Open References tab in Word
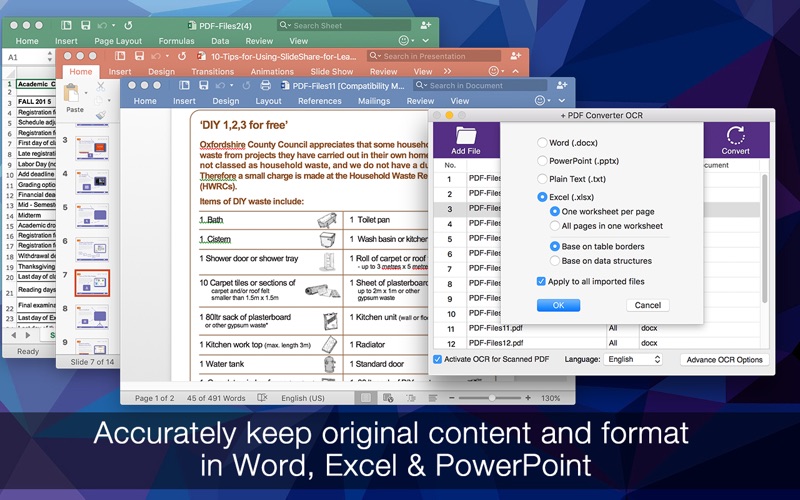The height and width of the screenshot is (500, 800). (320, 101)
